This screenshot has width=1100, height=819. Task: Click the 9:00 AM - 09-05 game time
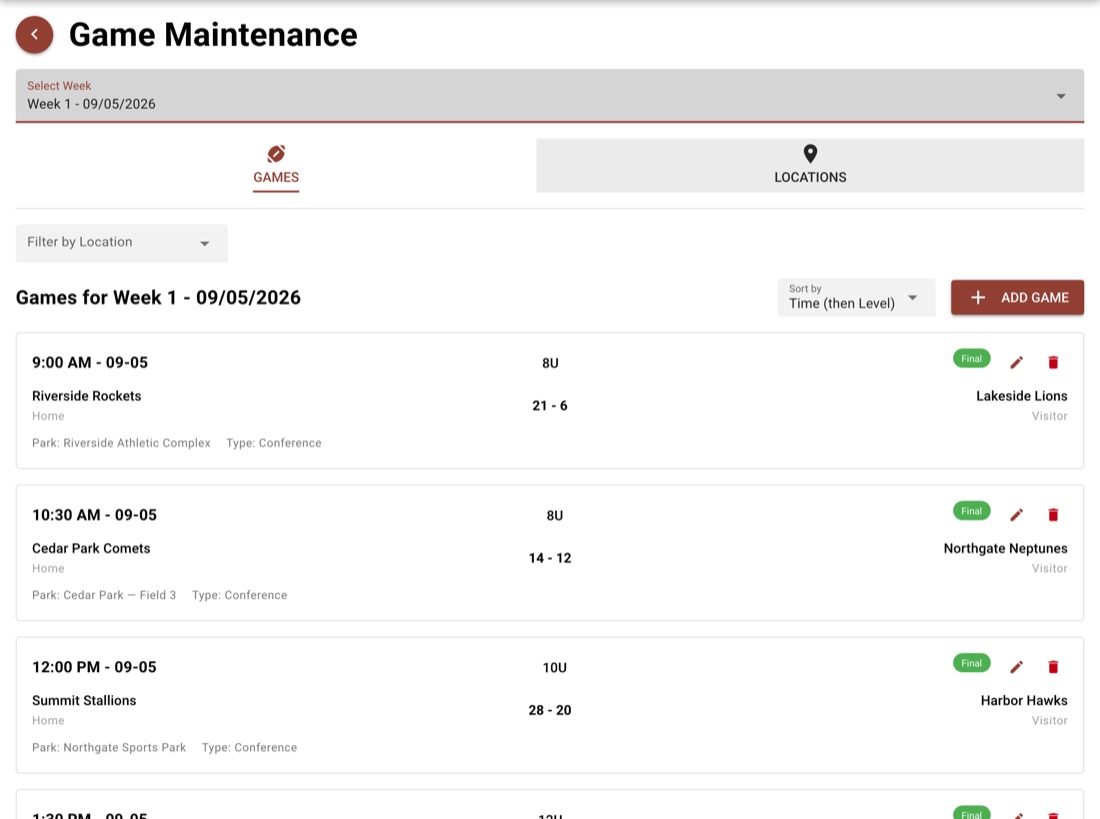[x=90, y=362]
